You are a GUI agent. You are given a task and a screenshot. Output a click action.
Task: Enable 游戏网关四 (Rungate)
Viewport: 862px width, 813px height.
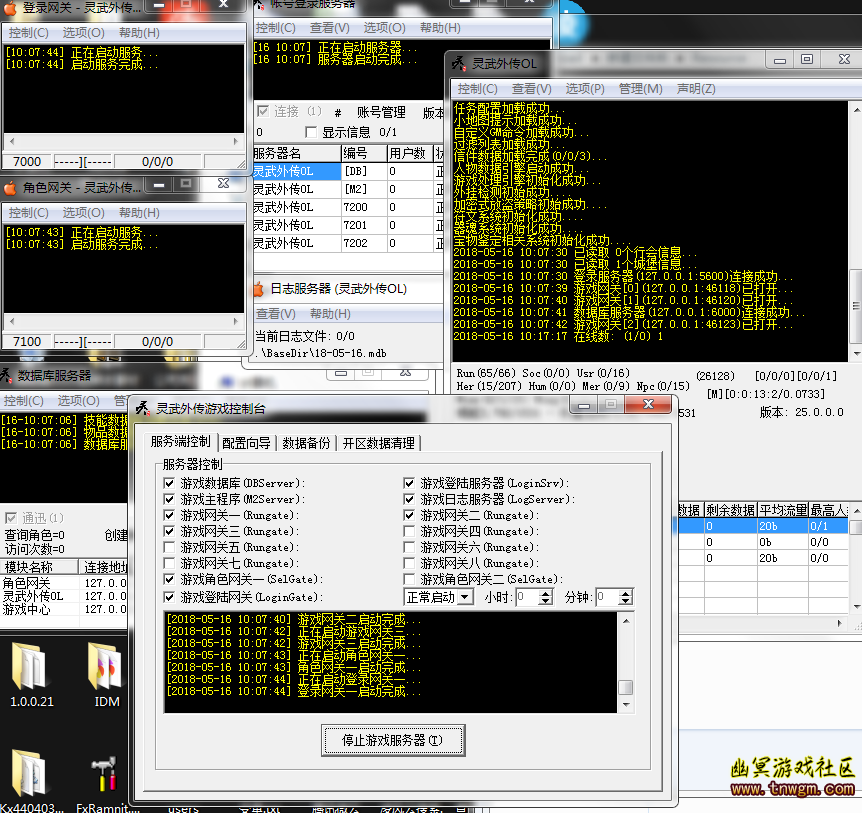[x=409, y=531]
